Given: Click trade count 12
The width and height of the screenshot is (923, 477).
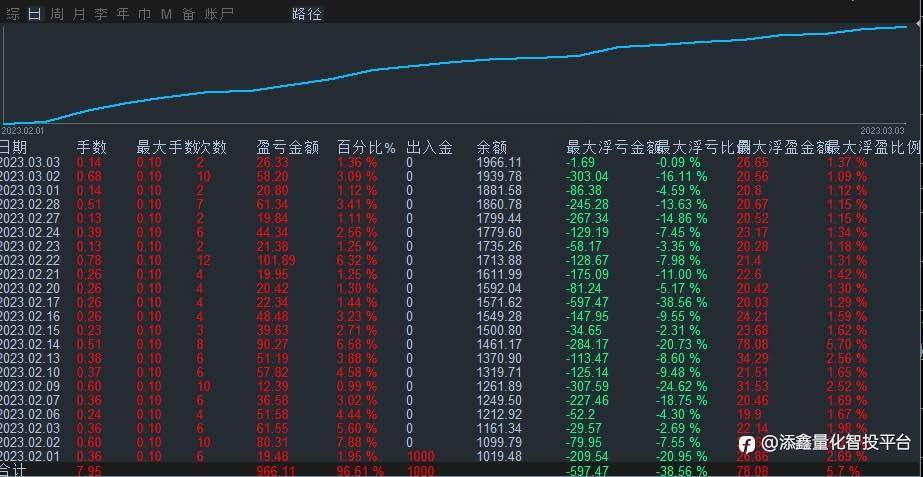Looking at the screenshot, I should [204, 260].
